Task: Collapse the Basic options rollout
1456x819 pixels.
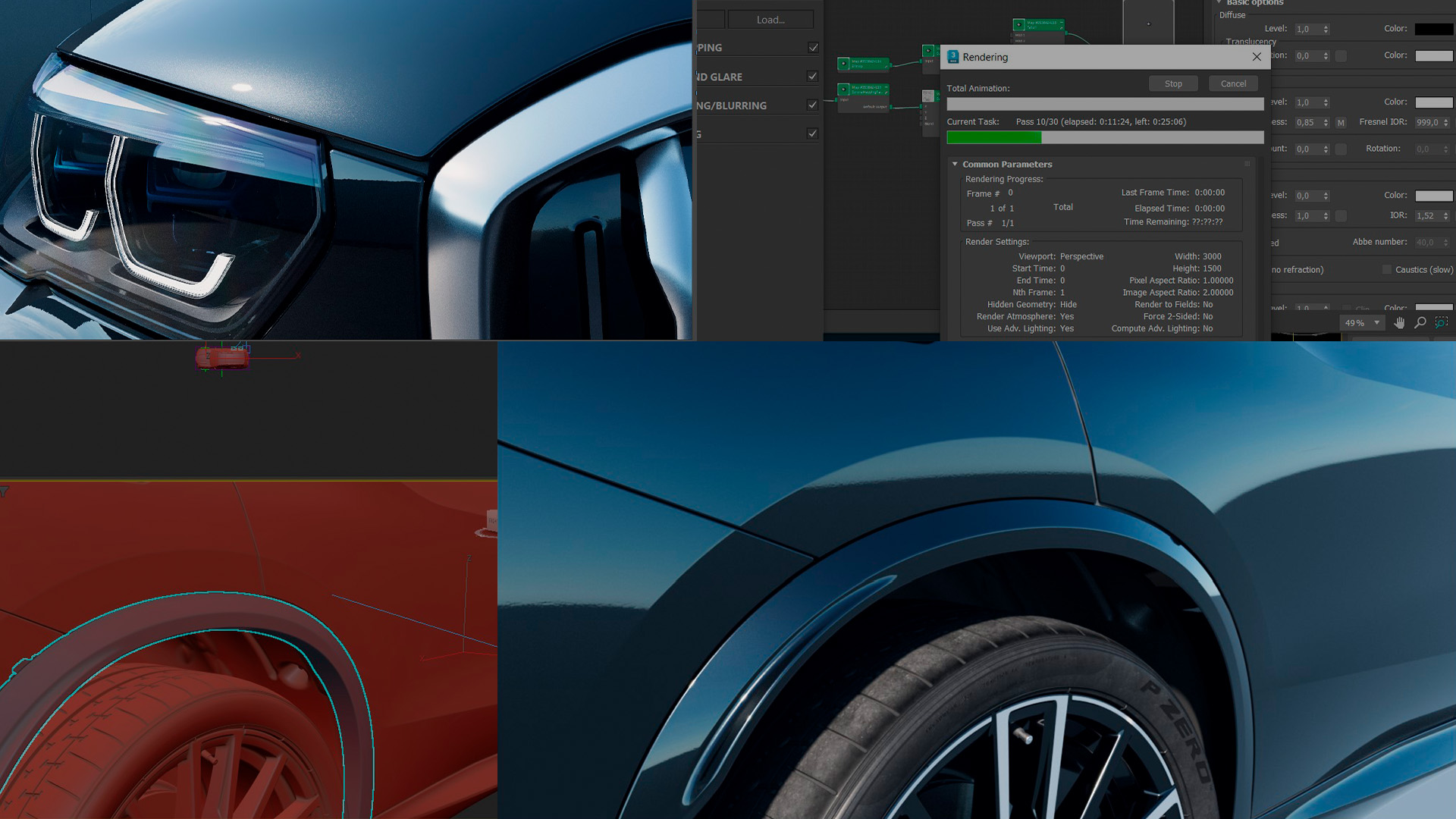Action: coord(1219,3)
